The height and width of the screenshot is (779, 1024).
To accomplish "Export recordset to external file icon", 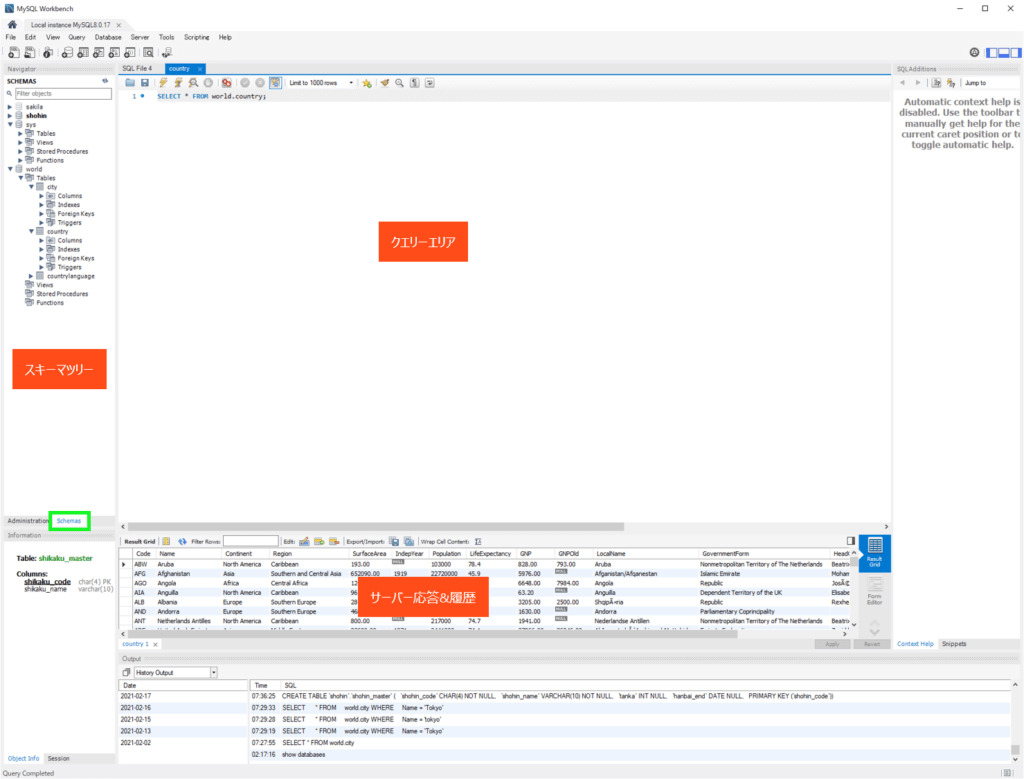I will (394, 541).
